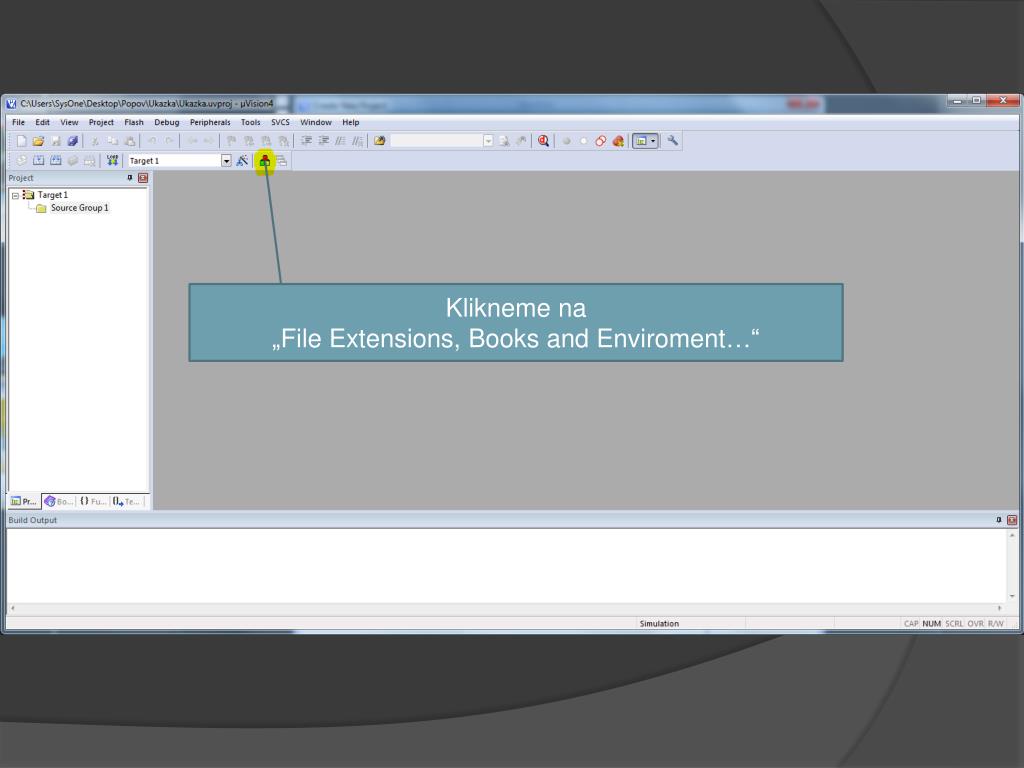1024x768 pixels.
Task: Open the File menu
Action: (18, 122)
